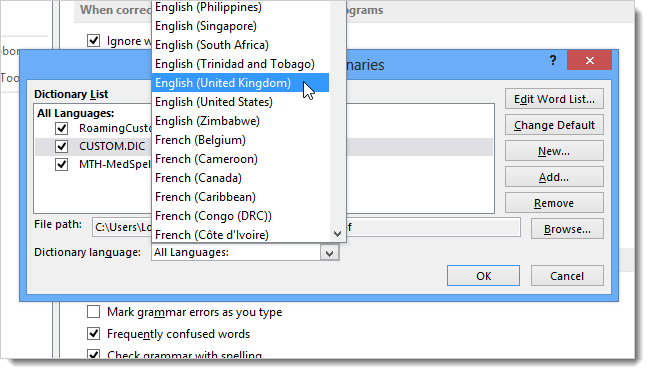Select English (Philippines) from the language list

tap(240, 7)
